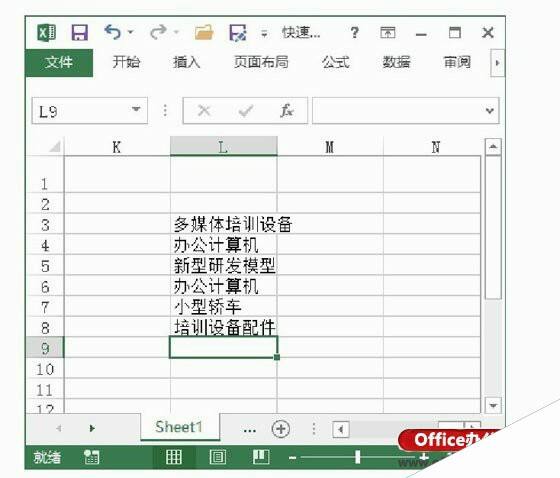Click the Open folder icon
Viewport: 560px width, 478px height.
(x=204, y=33)
